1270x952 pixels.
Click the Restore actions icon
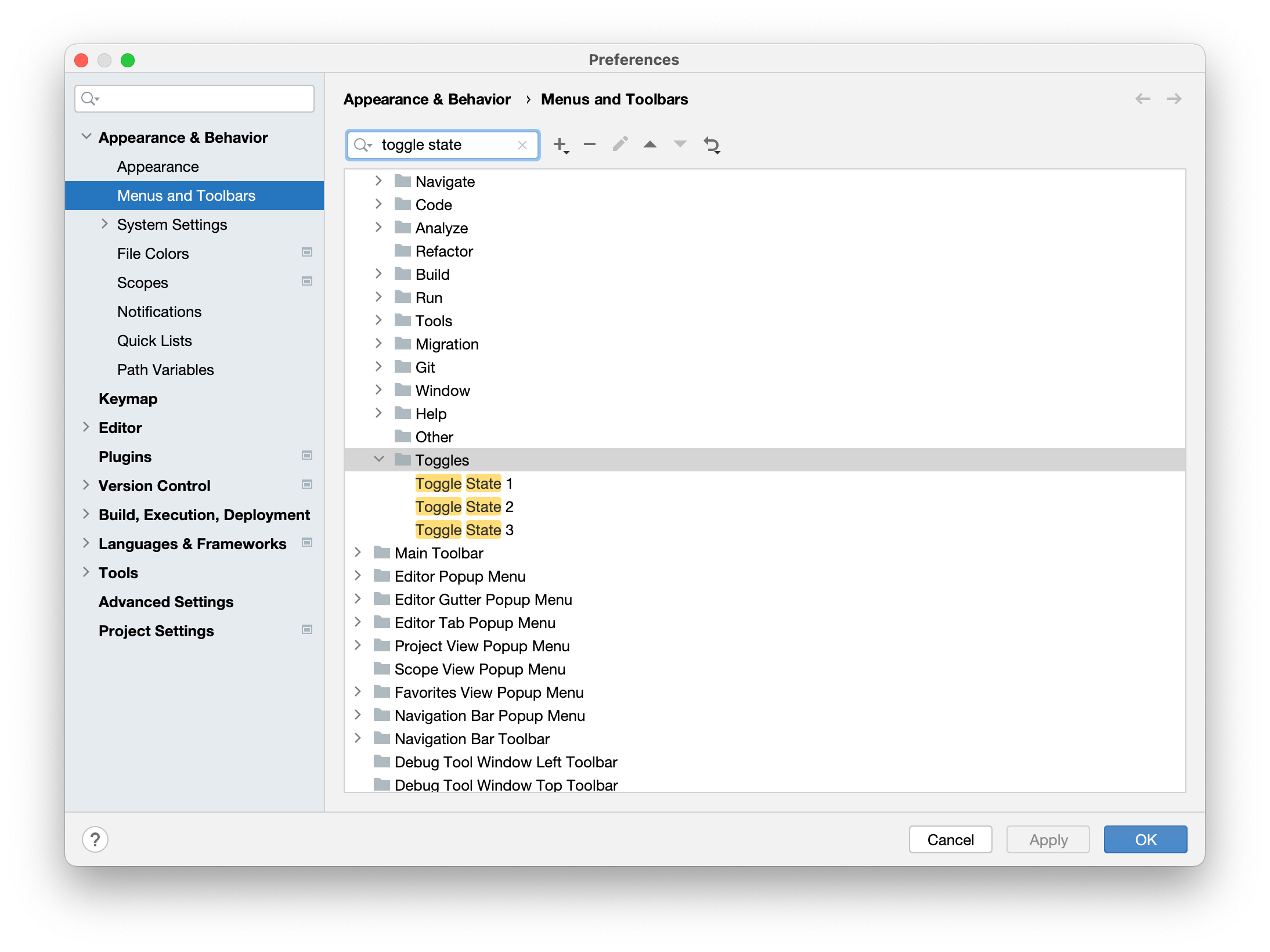[x=712, y=145]
